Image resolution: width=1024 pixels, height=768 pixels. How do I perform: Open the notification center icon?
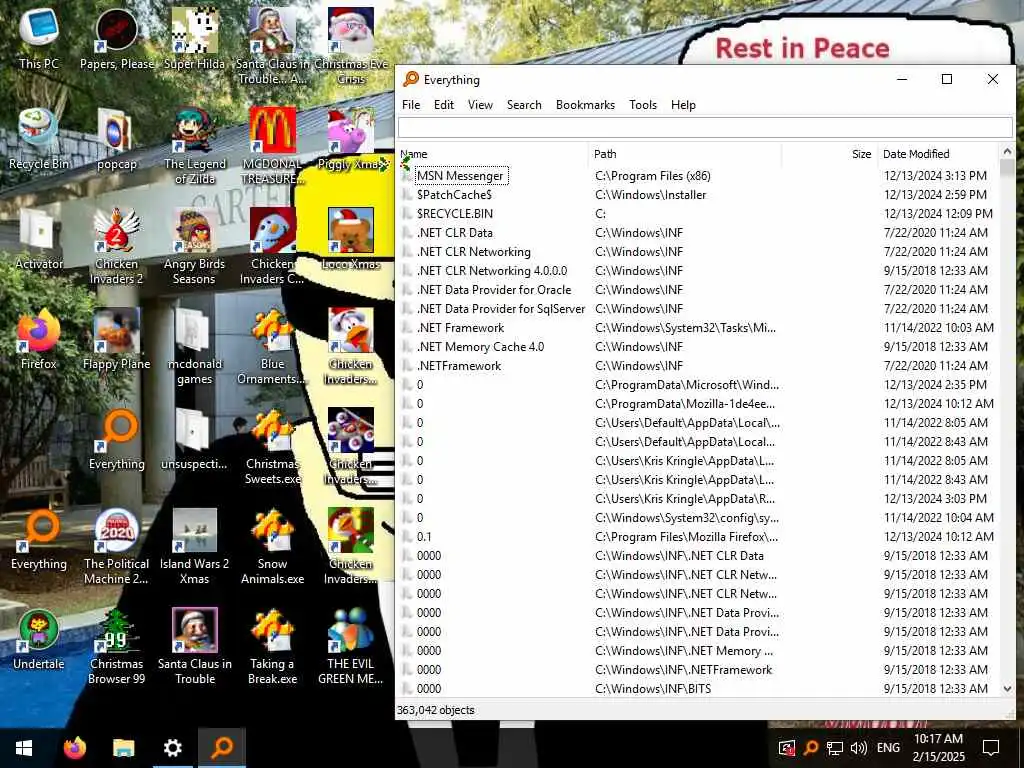coord(991,748)
